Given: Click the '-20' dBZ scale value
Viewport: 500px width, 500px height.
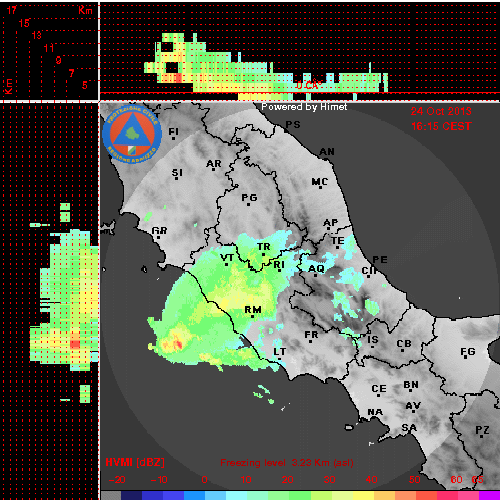Looking at the screenshot, I should [117, 480].
